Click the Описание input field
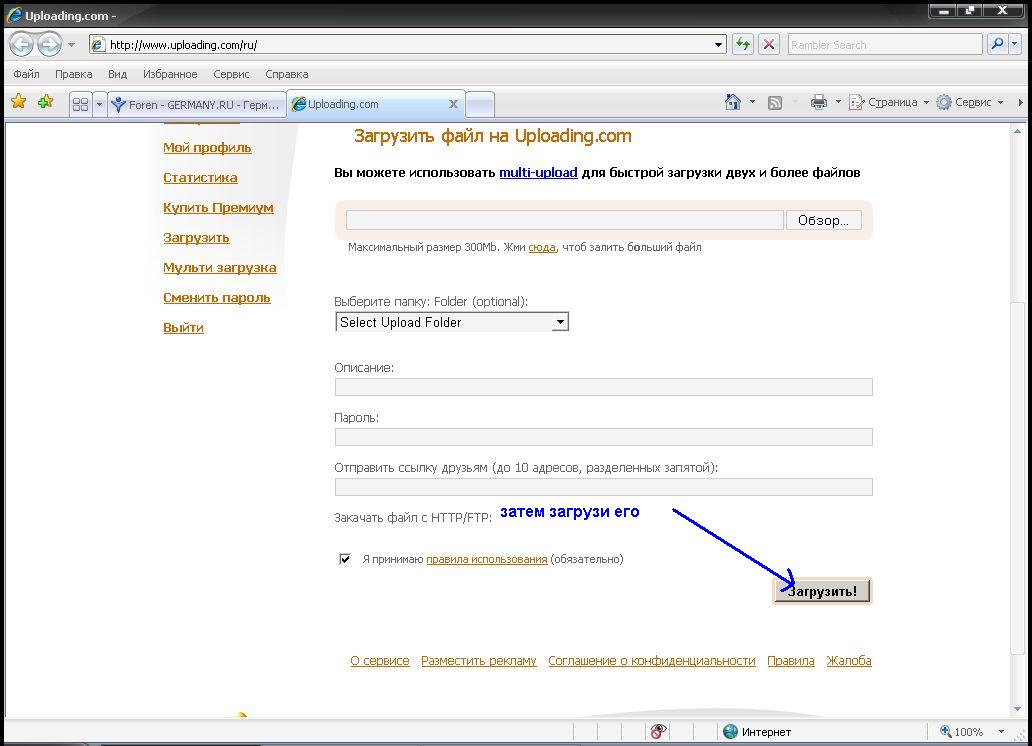1032x746 pixels. pyautogui.click(x=604, y=386)
